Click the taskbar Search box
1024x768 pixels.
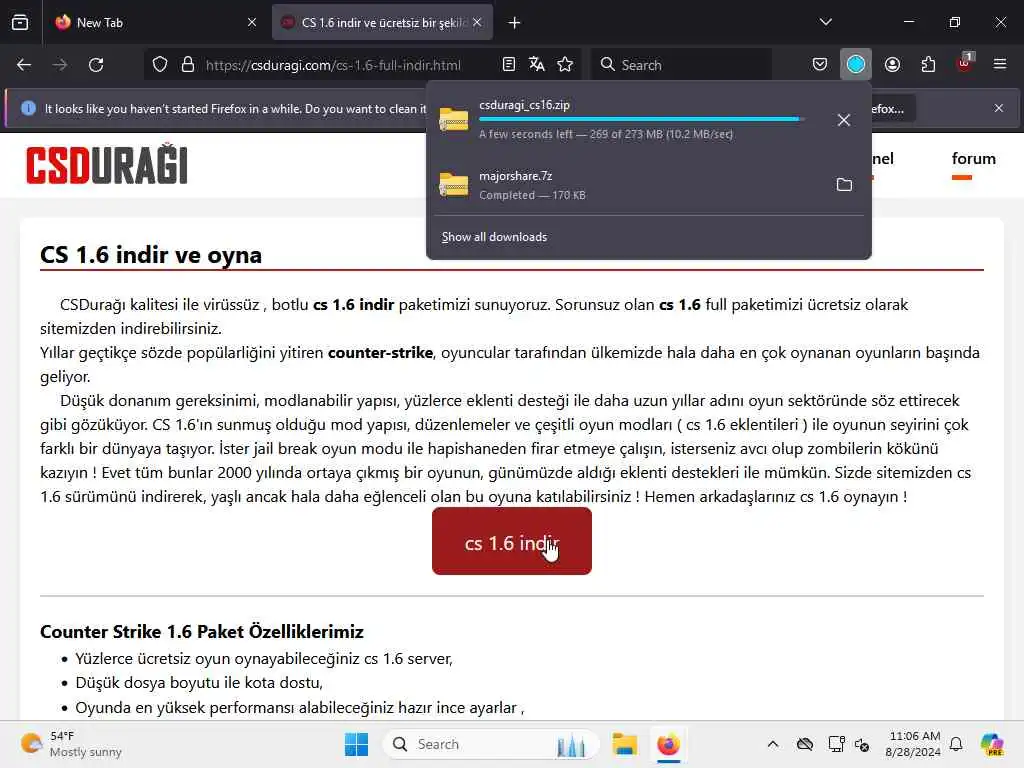pyautogui.click(x=491, y=744)
